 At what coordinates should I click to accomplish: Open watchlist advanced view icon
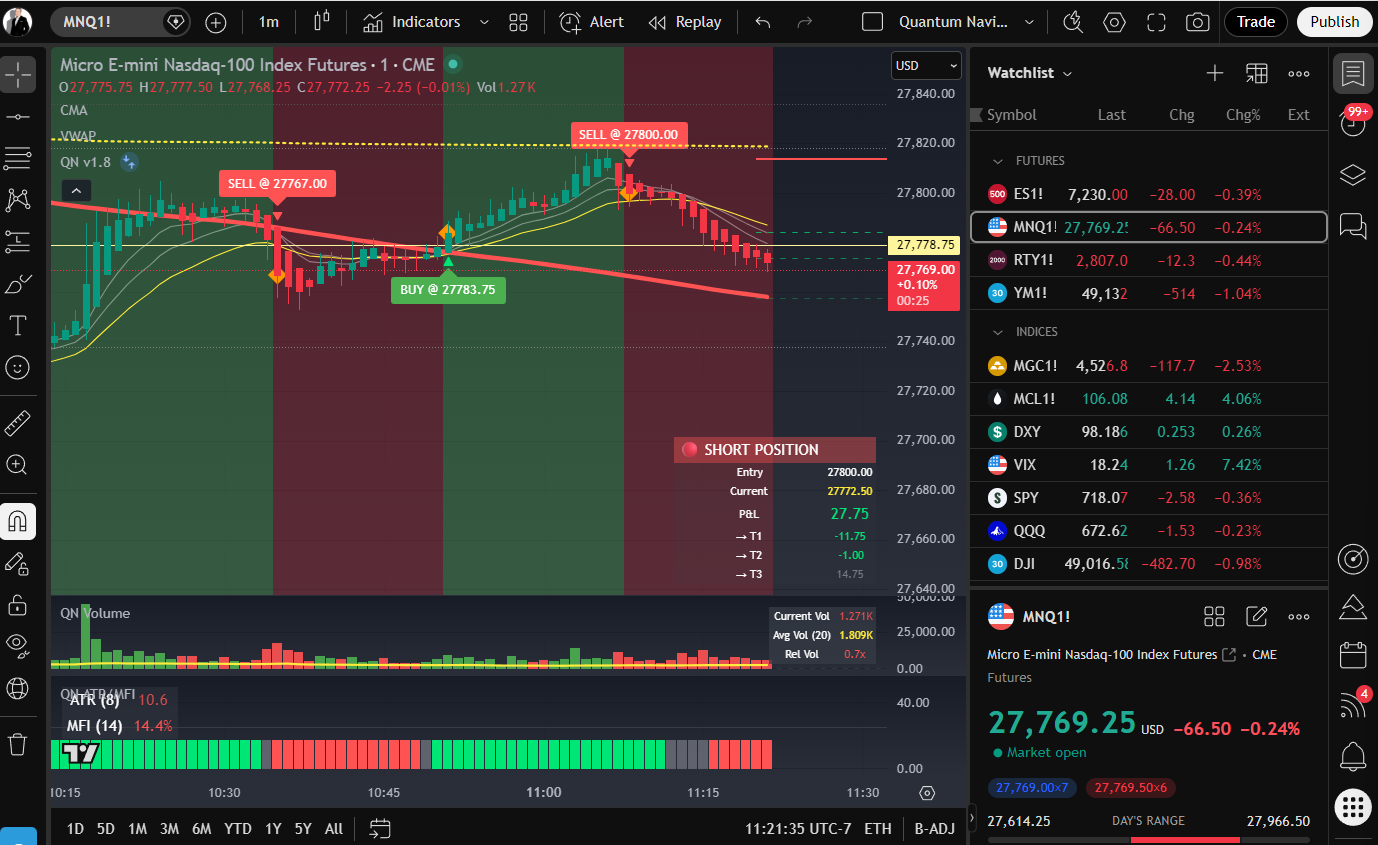tap(1257, 73)
